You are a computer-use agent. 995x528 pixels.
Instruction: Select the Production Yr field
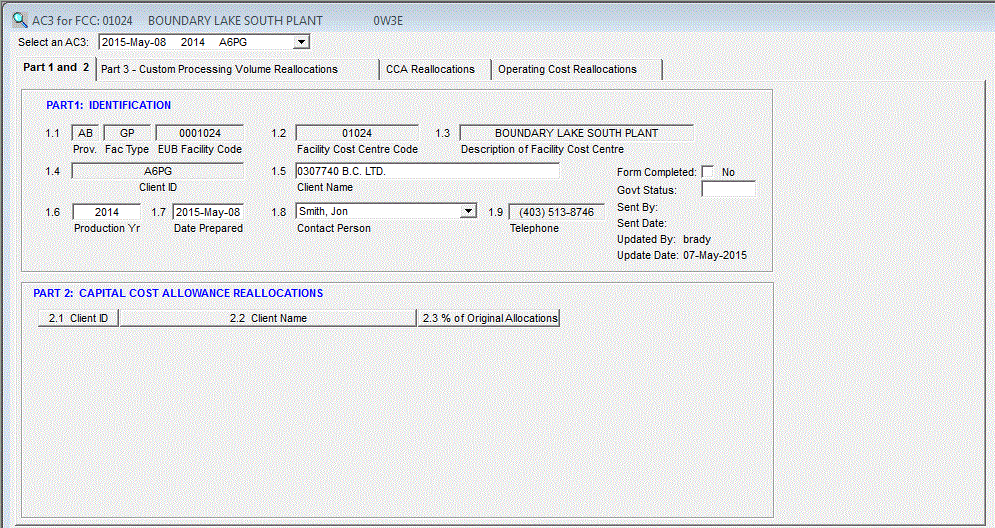click(107, 212)
